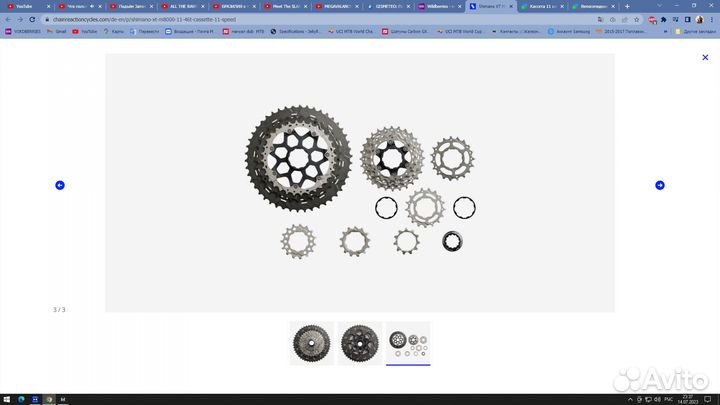Click the share page icon in address bar

(x=624, y=20)
